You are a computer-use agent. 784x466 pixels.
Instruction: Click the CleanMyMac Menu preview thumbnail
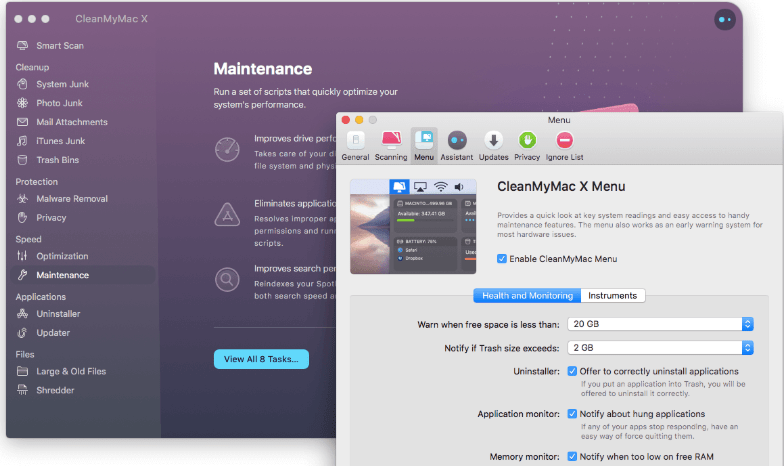pos(413,226)
